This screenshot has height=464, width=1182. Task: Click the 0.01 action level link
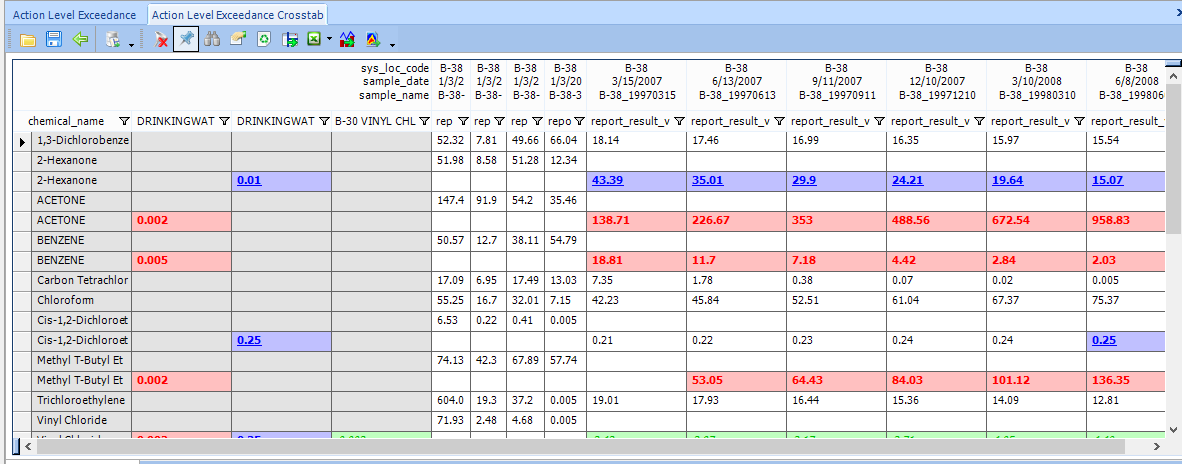click(x=249, y=180)
